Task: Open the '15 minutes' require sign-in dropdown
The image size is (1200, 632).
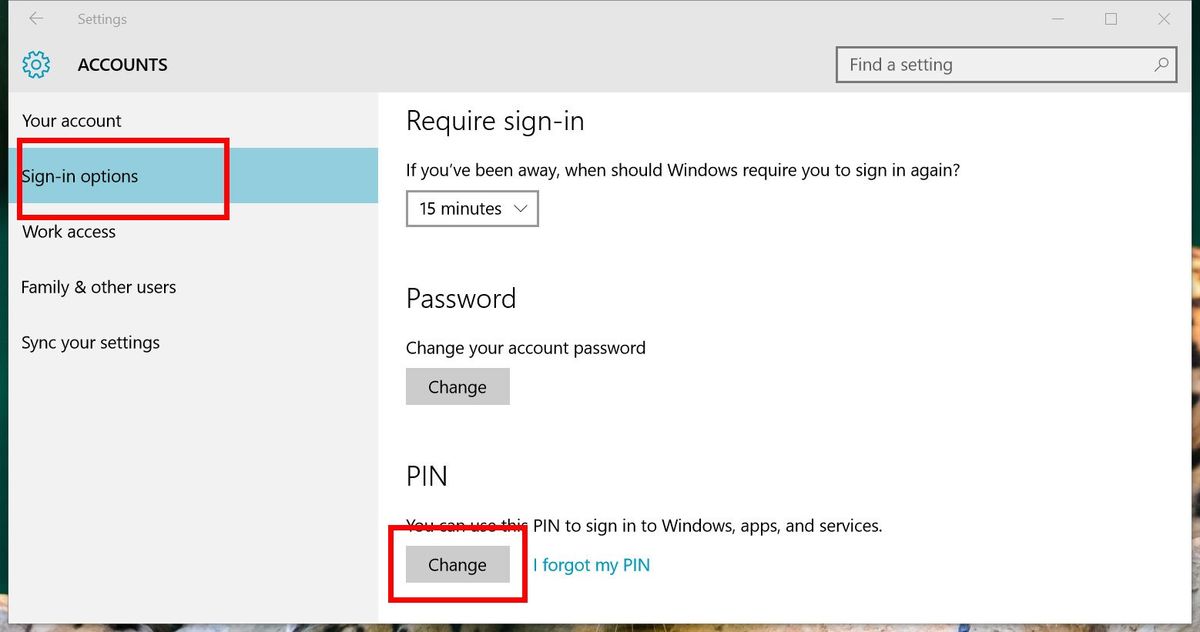Action: click(472, 208)
